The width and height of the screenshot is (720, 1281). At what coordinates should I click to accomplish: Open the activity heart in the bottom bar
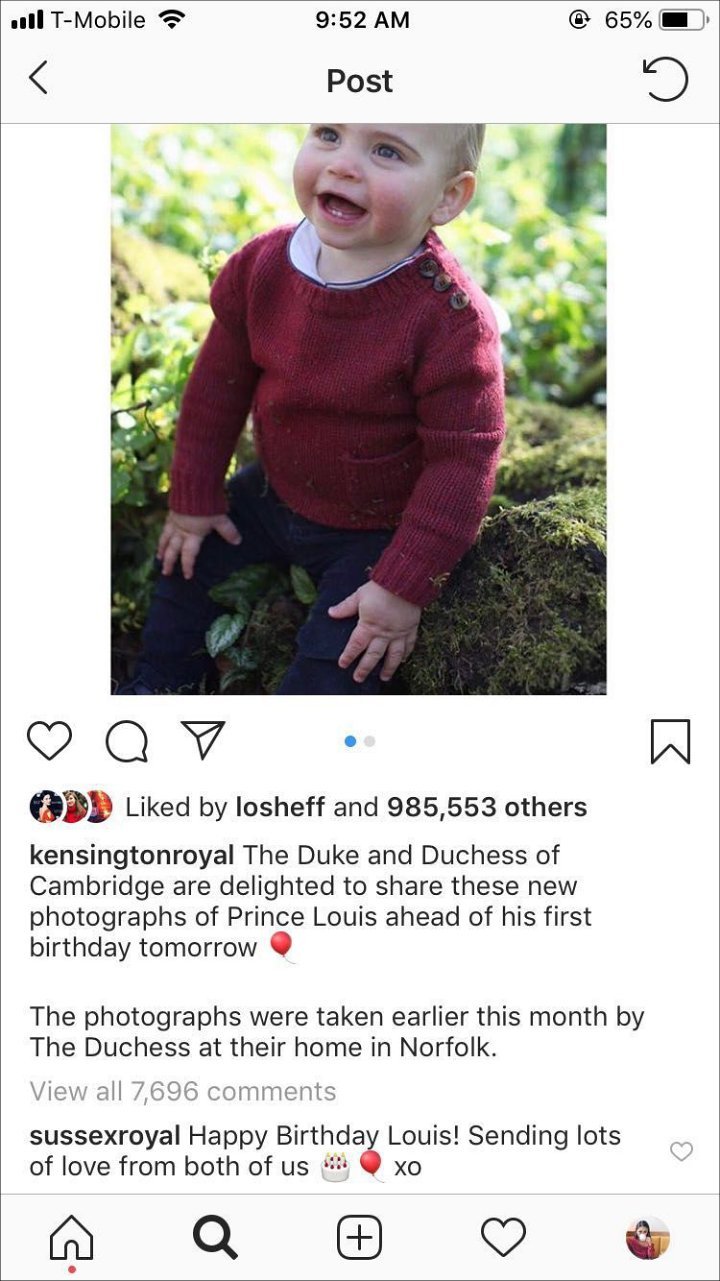(503, 1239)
